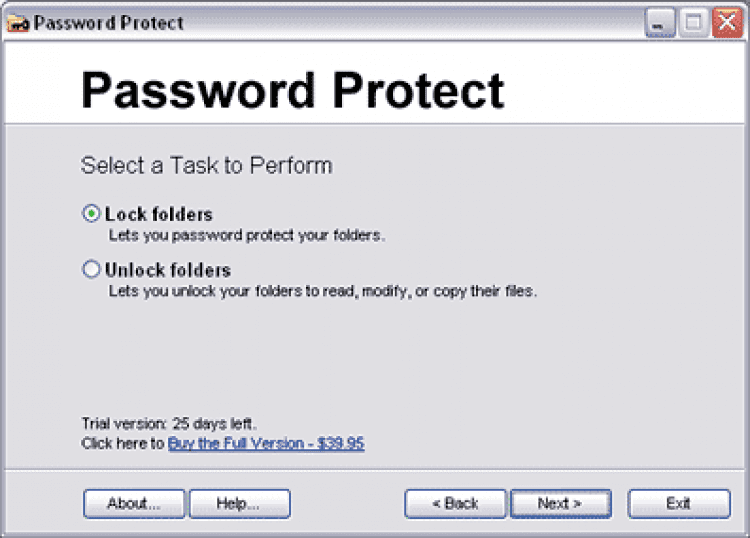This screenshot has width=750, height=538.
Task: Open the Buy the Full Version link
Action: pyautogui.click(x=266, y=443)
